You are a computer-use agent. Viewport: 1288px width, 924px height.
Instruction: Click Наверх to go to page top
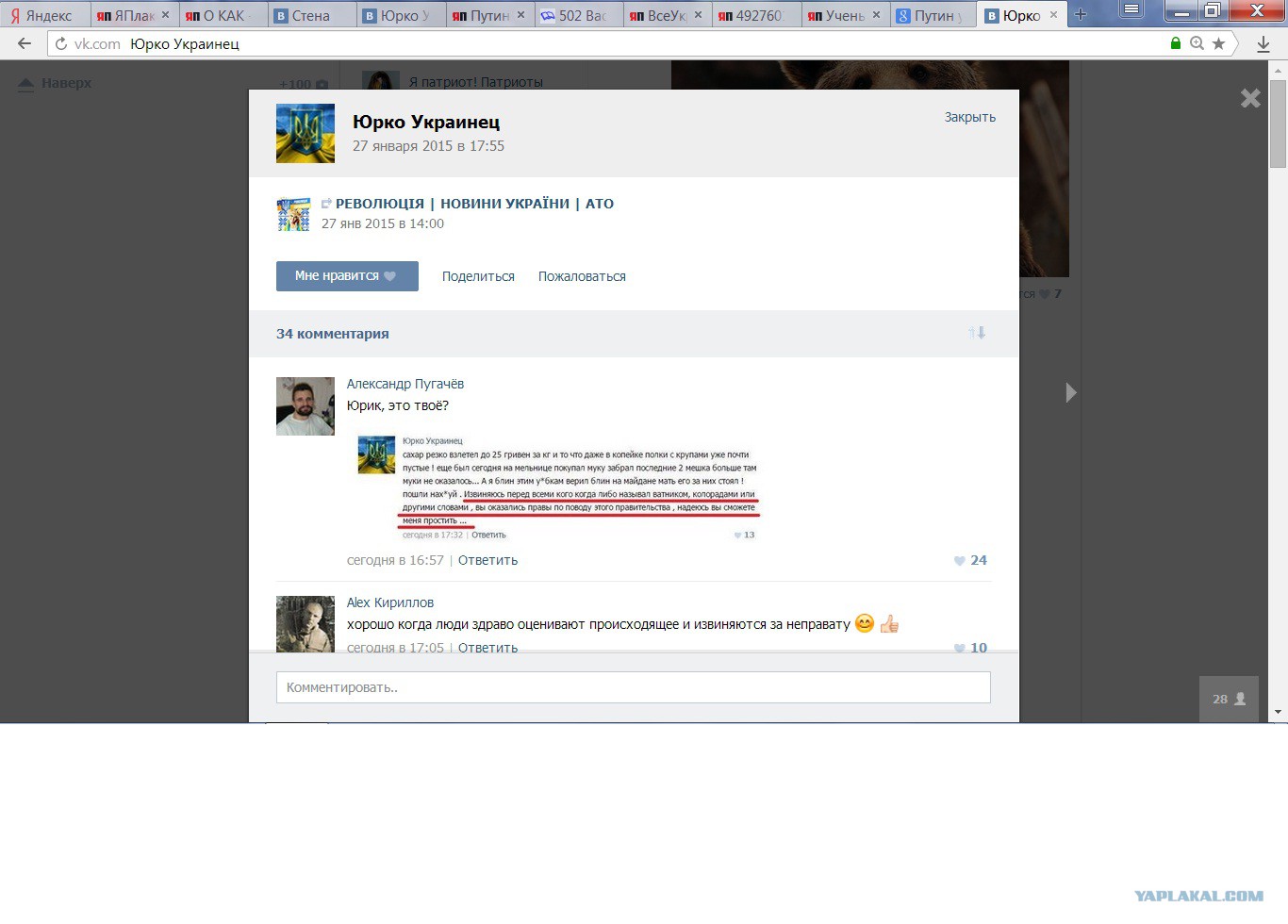point(56,83)
